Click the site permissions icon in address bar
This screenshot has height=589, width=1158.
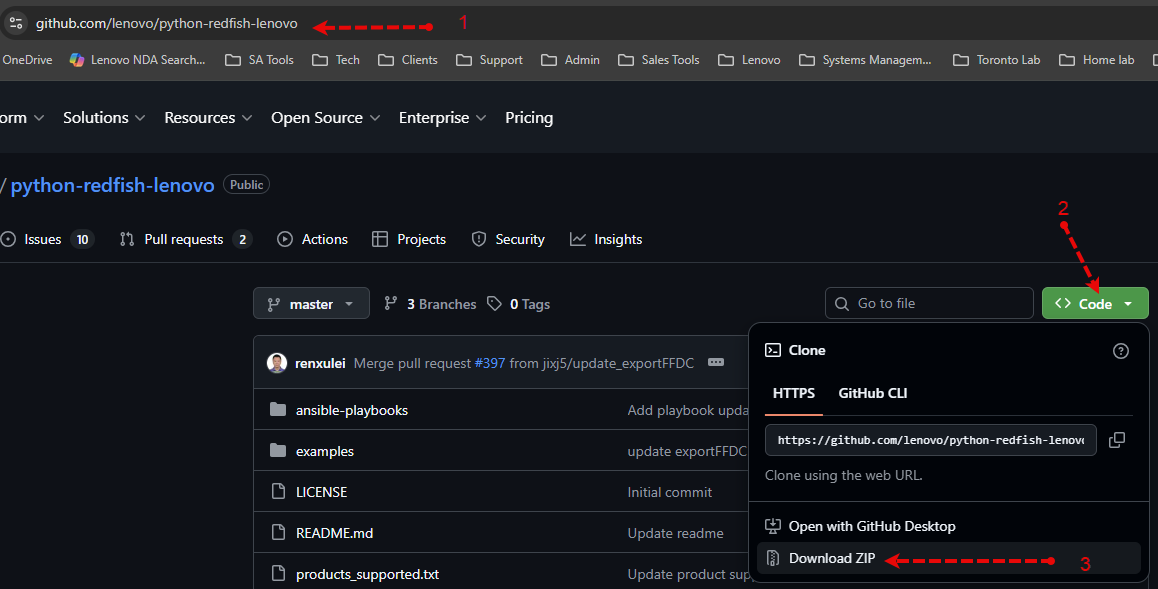click(16, 22)
